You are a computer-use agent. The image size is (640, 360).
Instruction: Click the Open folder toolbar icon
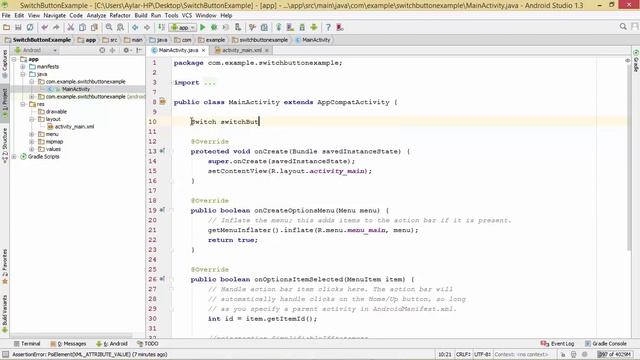pos(6,27)
